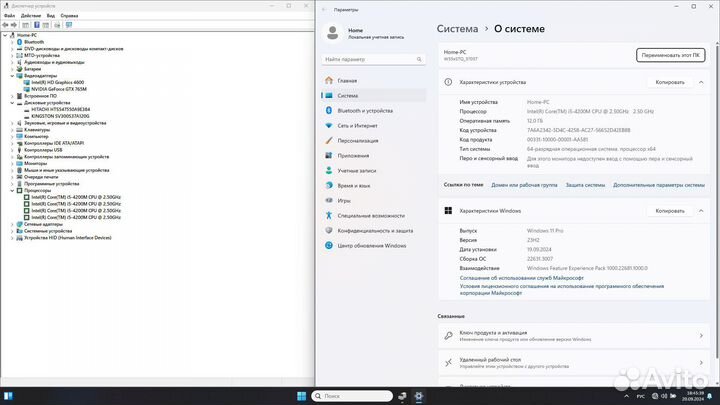This screenshot has height=405, width=720.
Task: Click the blue Help icon in Device Manager toolbar
Action: click(x=37, y=25)
